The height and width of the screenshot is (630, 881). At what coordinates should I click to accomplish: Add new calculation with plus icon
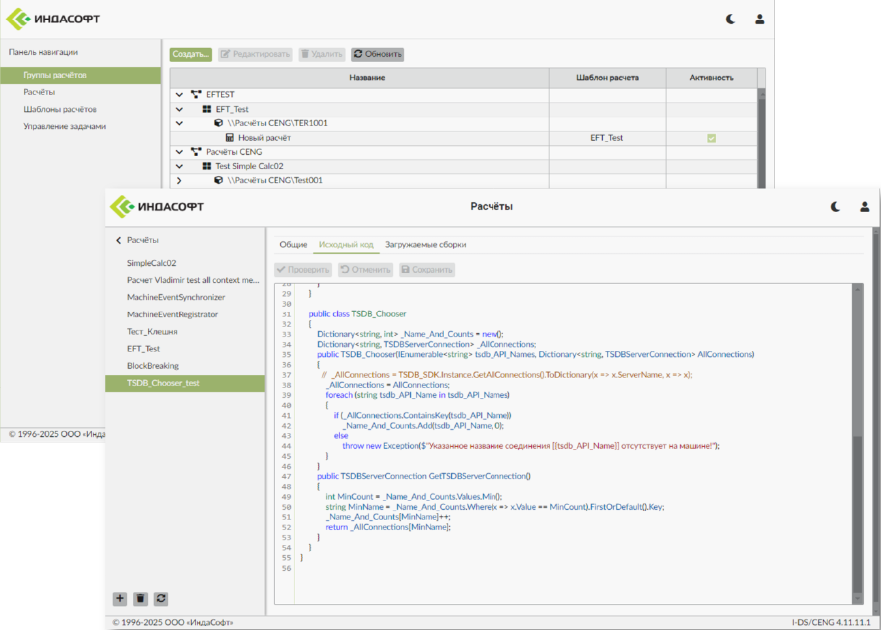point(120,599)
